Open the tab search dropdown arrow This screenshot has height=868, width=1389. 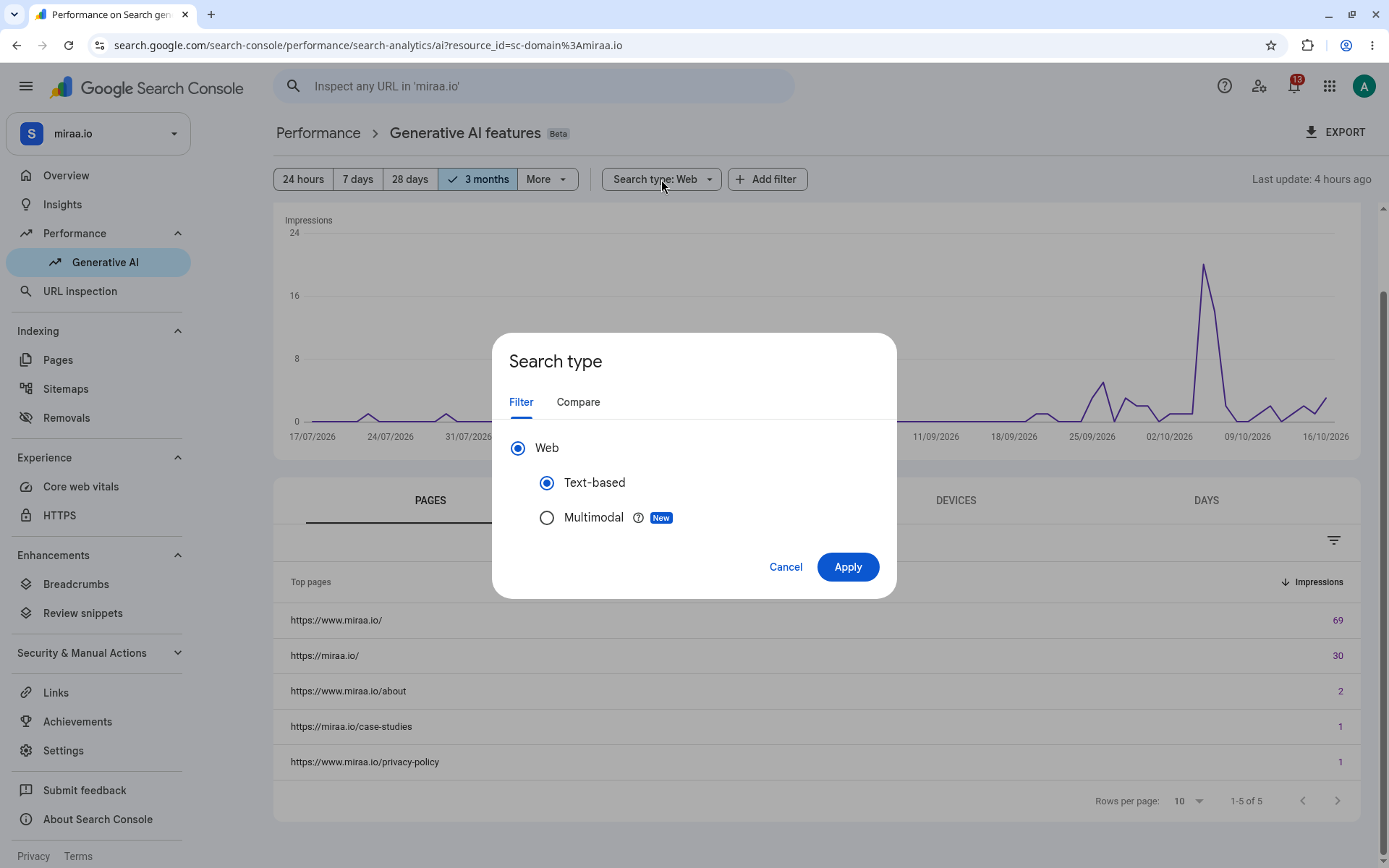[14, 14]
